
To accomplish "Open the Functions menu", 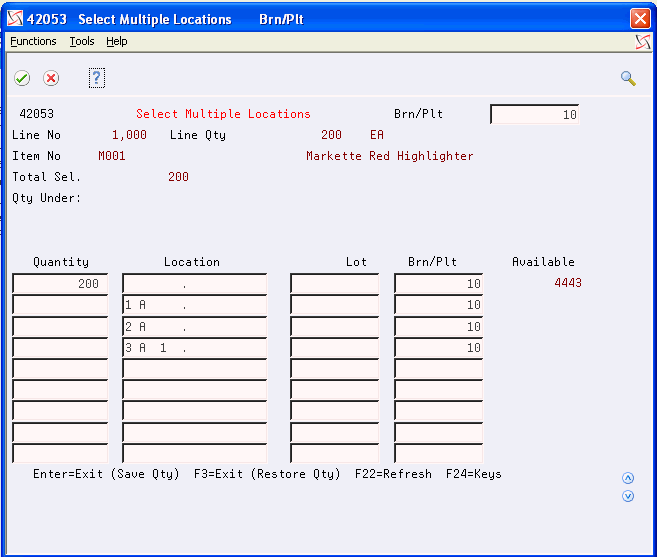I will pyautogui.click(x=33, y=41).
